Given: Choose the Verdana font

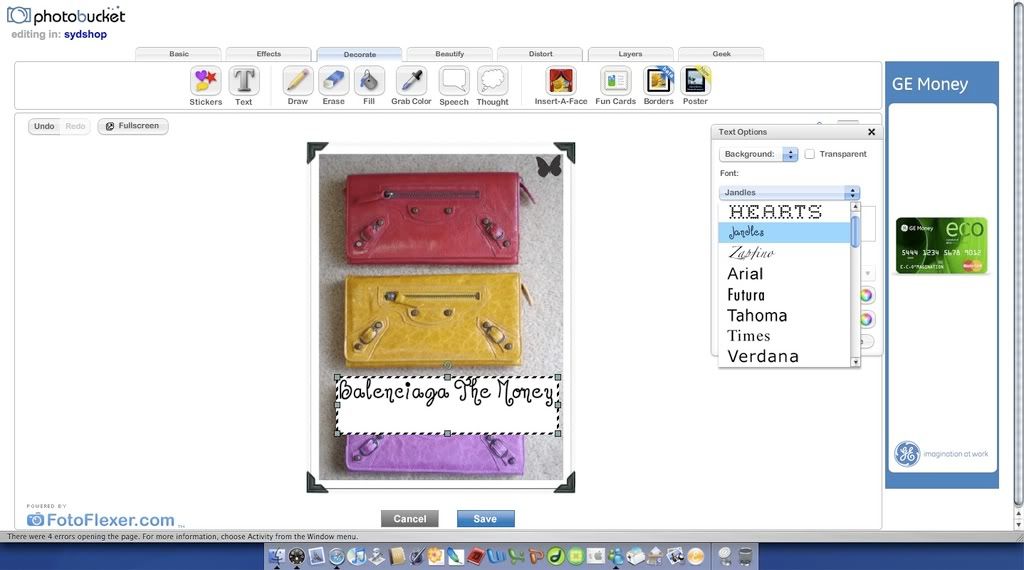Looking at the screenshot, I should pyautogui.click(x=784, y=356).
